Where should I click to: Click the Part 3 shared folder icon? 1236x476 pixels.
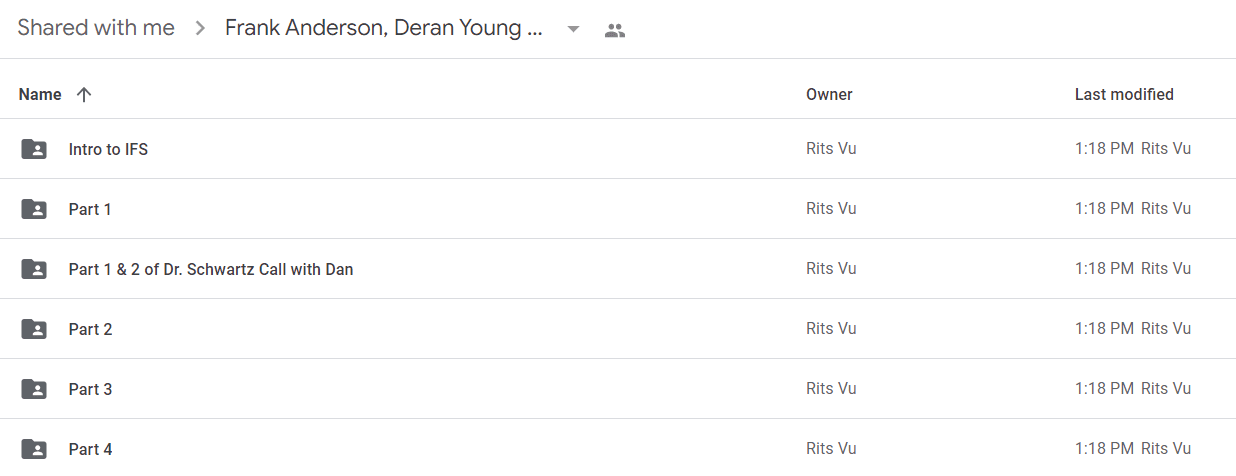(x=34, y=389)
